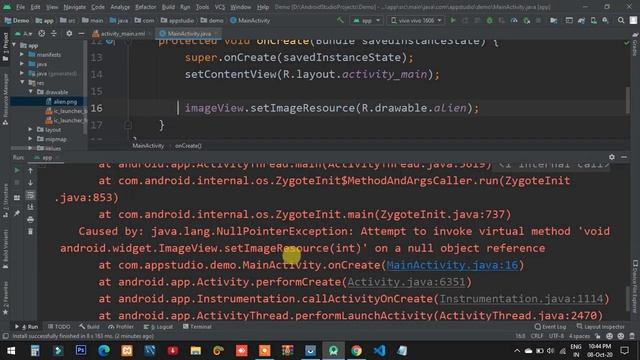This screenshot has width=640, height=360.
Task: Rerun app from Run panel
Action: [17, 170]
